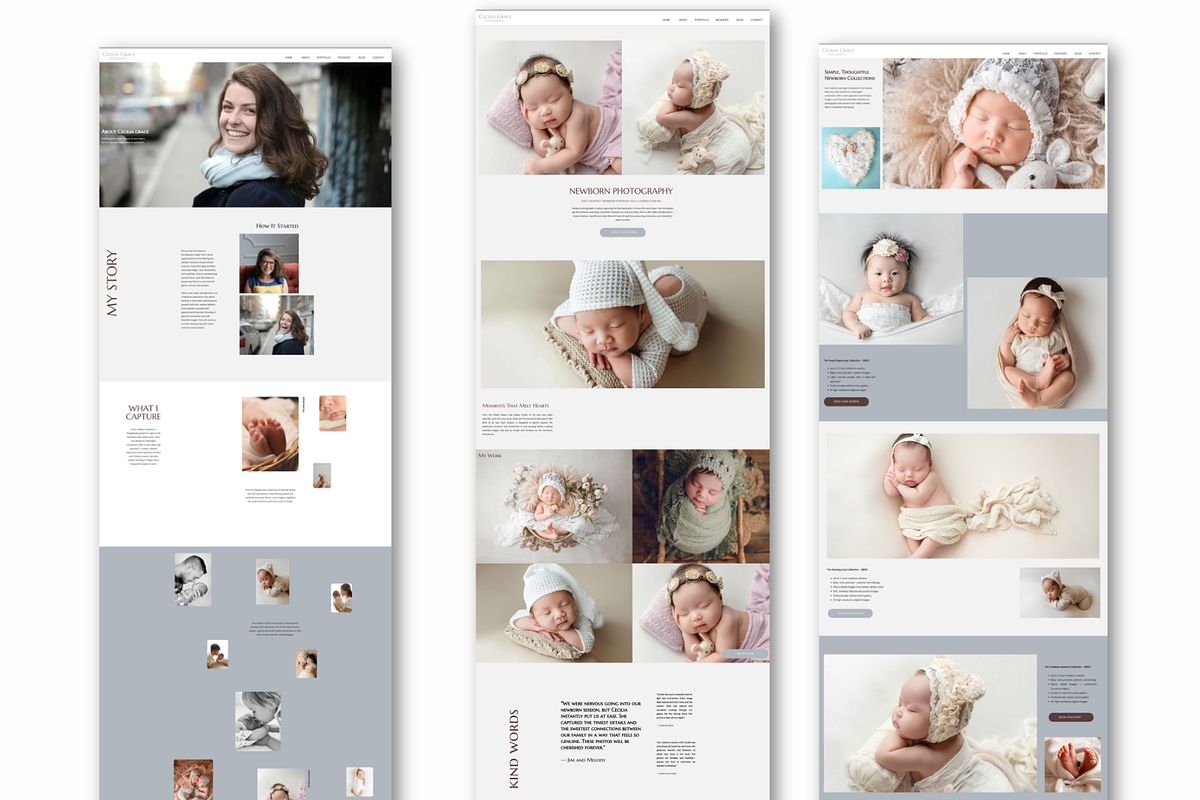Click the grey booking button under second collection
Screen dimensions: 1200x800
[850, 613]
